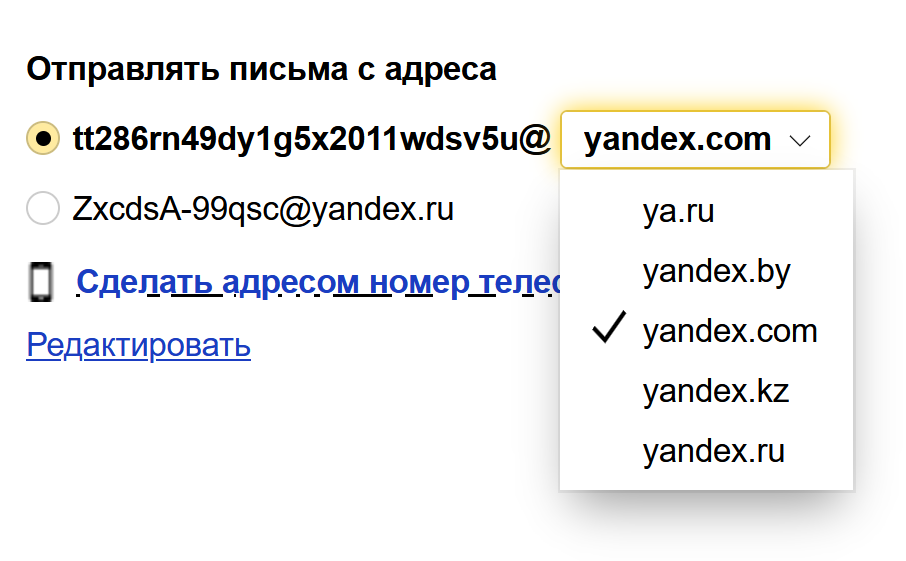Click the "Отправлять письма с адреса" heading
Image resolution: width=906 pixels, height=561 pixels.
pos(261,69)
